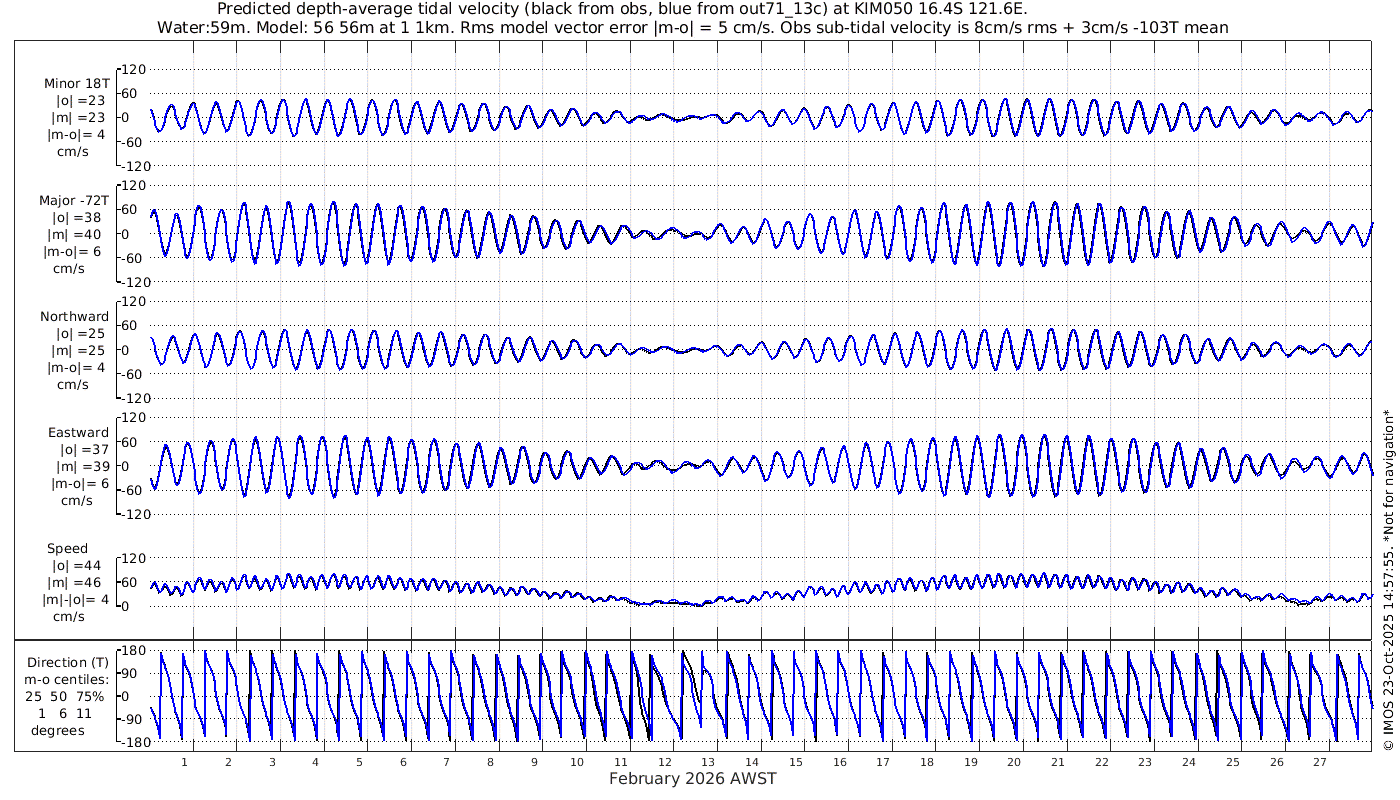Click the IMOS copyright notice on right edge
1400x800 pixels.
click(1388, 580)
